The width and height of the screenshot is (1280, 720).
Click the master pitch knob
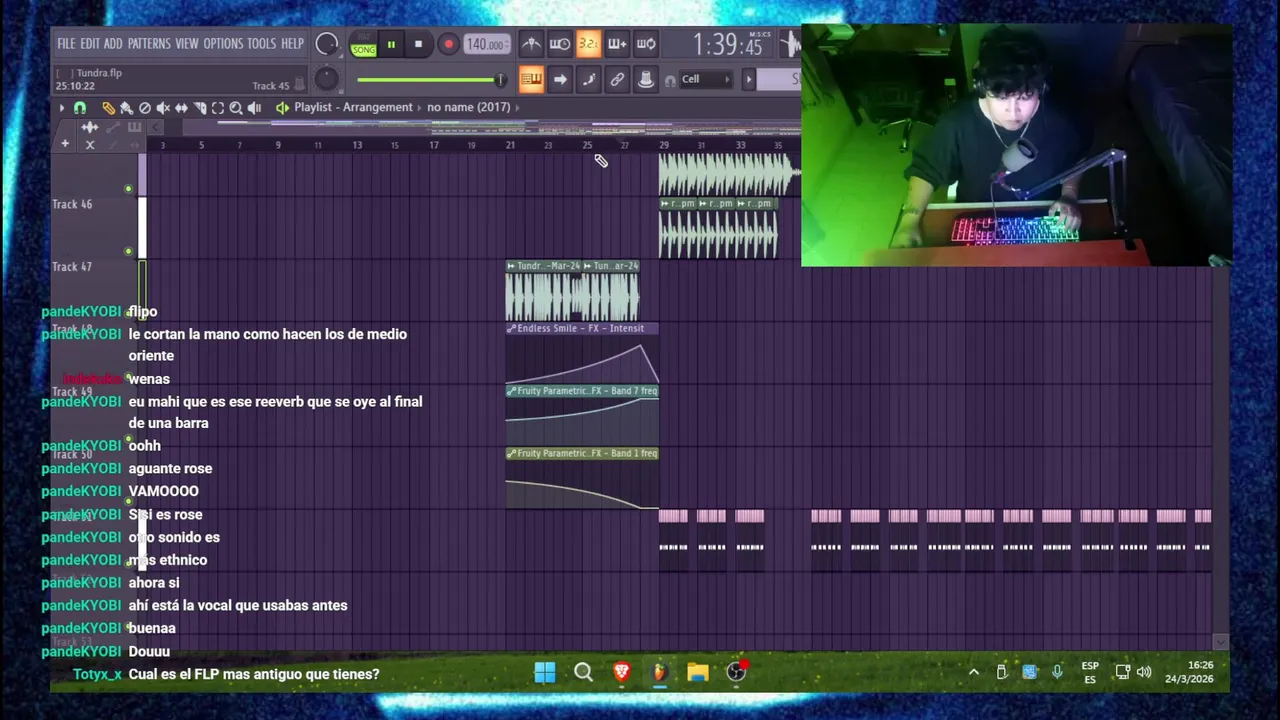tap(326, 79)
